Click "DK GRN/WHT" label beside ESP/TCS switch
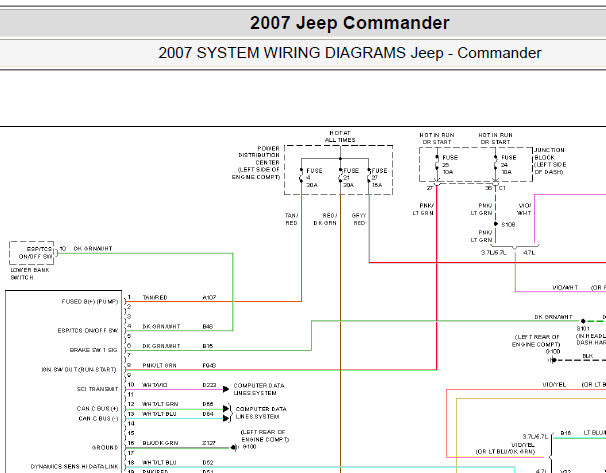 93,248
